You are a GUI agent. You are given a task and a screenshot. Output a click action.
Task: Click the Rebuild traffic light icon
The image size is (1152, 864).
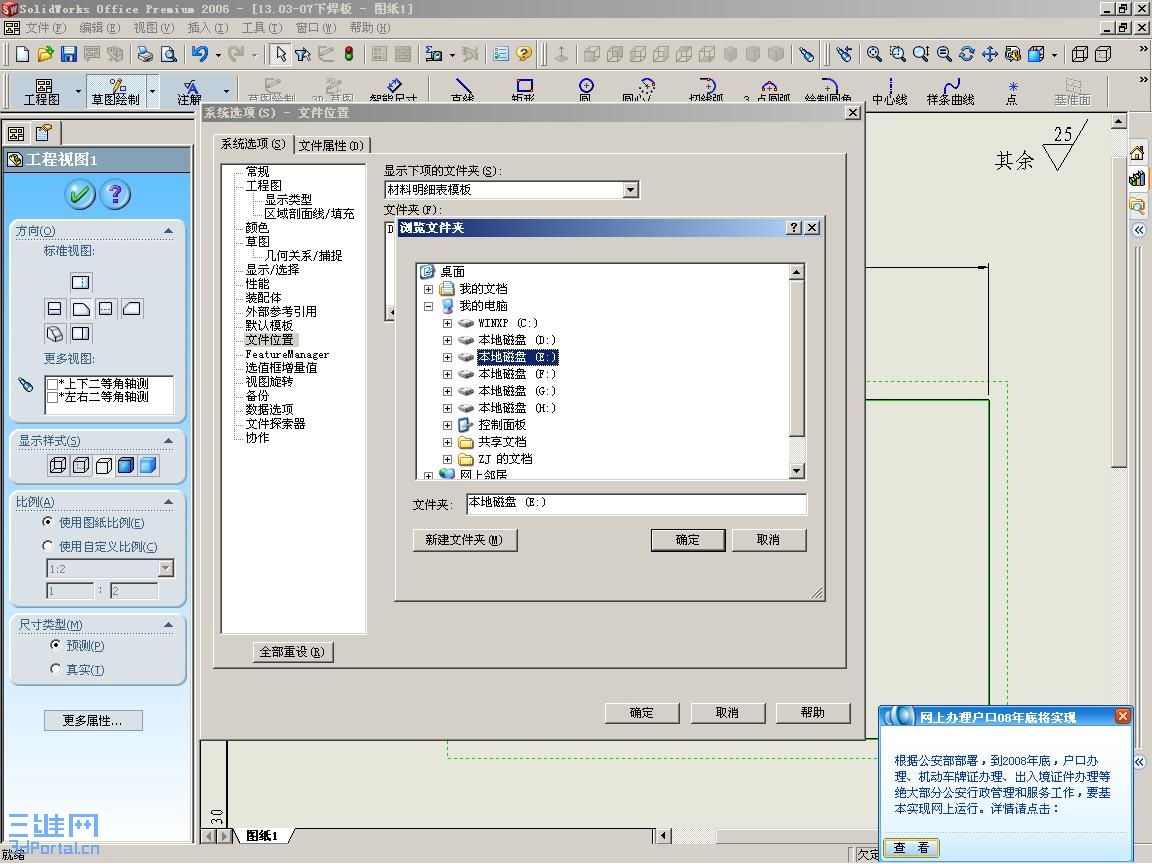(x=349, y=54)
